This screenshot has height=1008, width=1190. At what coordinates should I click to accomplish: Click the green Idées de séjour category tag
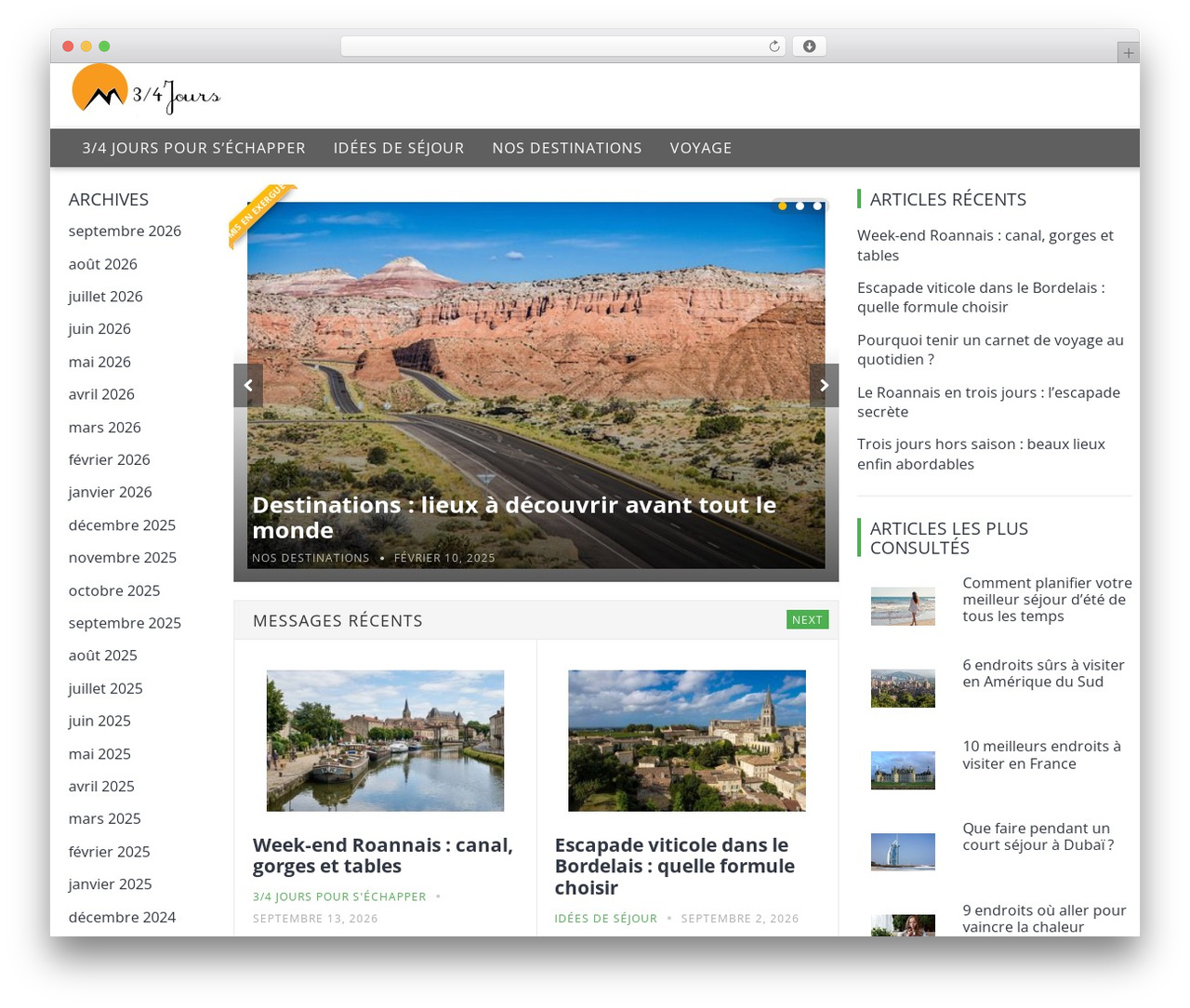point(606,918)
